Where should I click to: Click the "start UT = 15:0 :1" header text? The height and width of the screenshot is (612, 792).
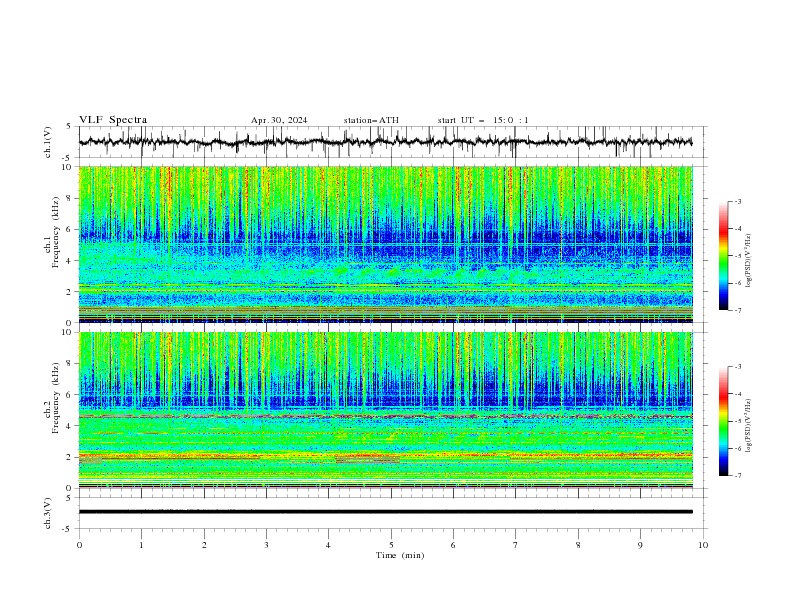483,120
